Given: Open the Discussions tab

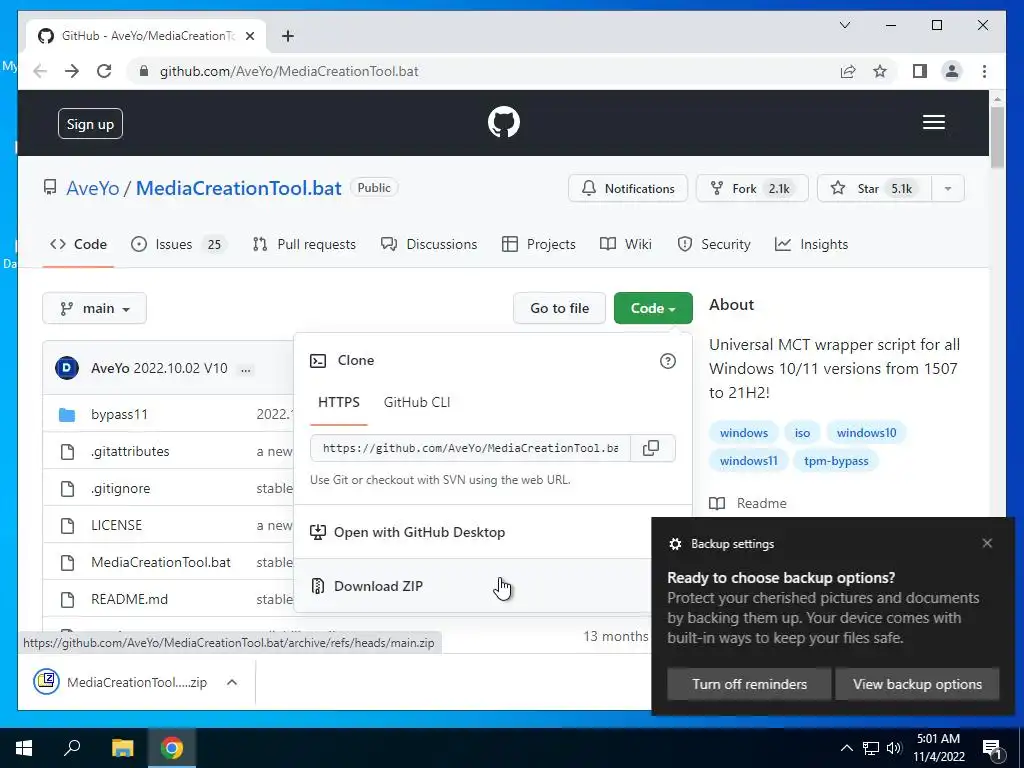Looking at the screenshot, I should [429, 244].
